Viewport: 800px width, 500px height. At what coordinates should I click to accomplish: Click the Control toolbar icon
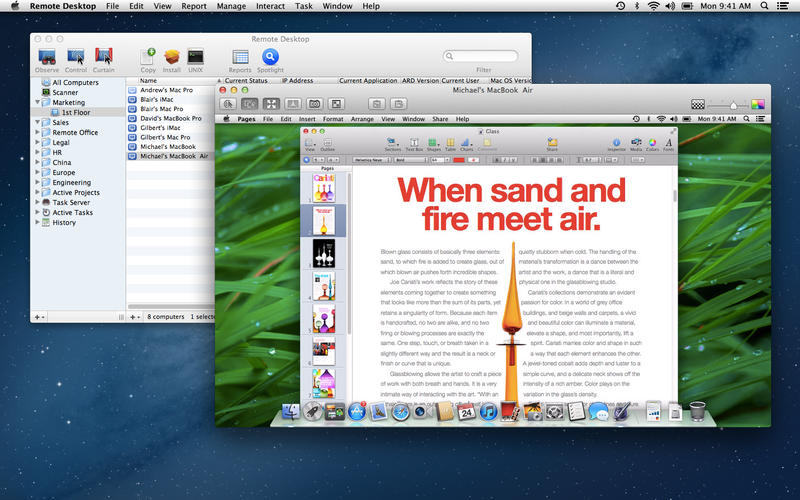click(x=76, y=57)
